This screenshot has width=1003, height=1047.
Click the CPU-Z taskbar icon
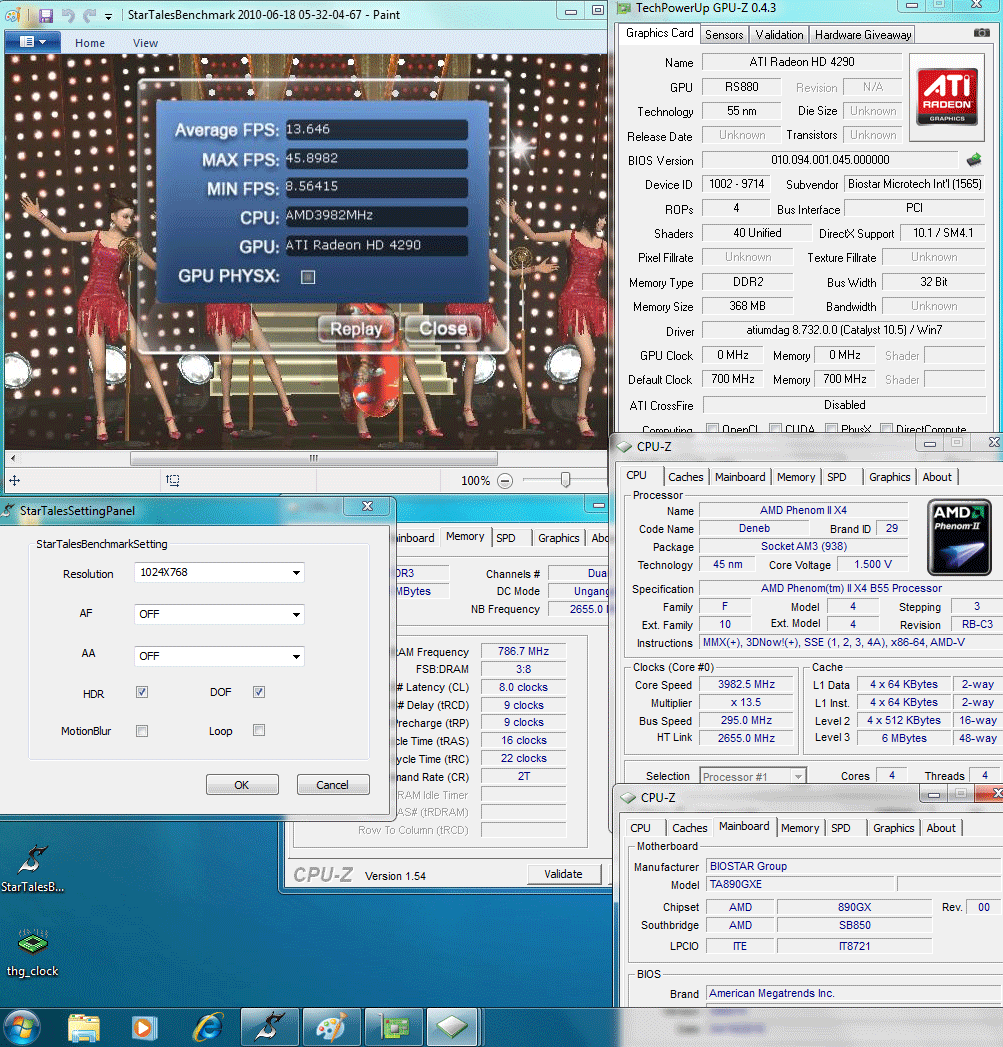[x=453, y=1027]
